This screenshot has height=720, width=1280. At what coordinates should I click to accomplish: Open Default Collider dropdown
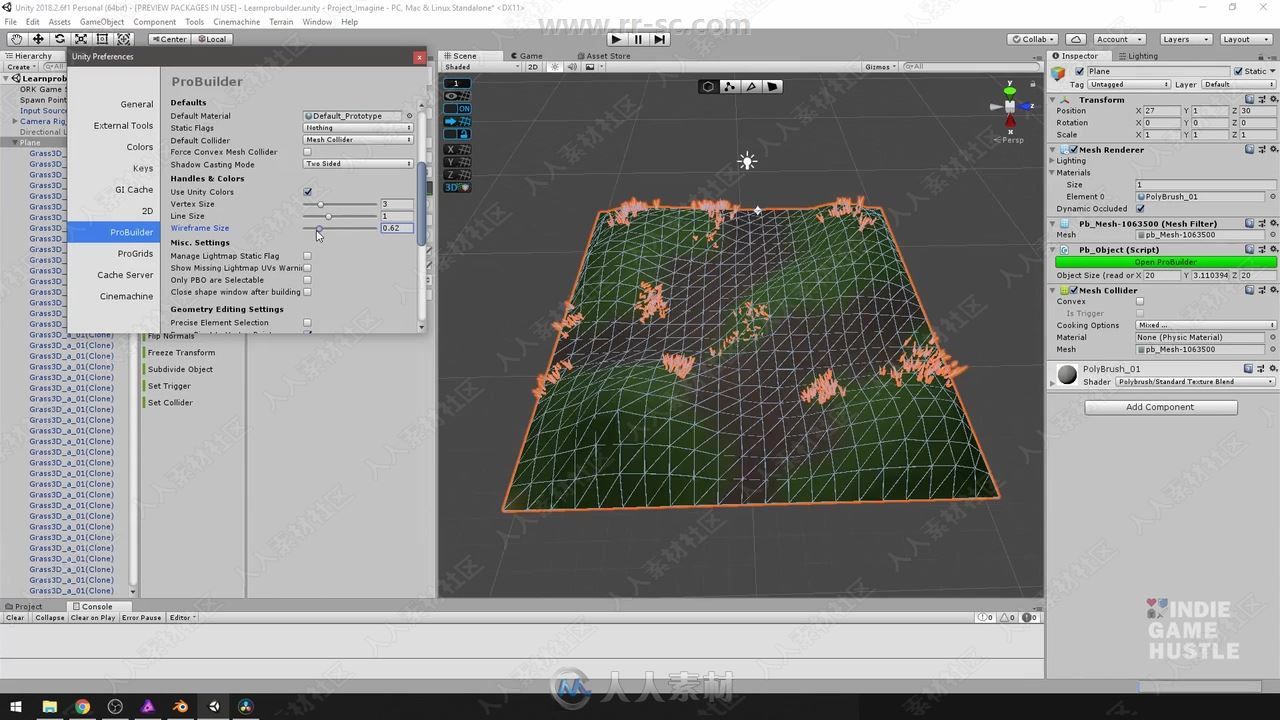point(358,140)
